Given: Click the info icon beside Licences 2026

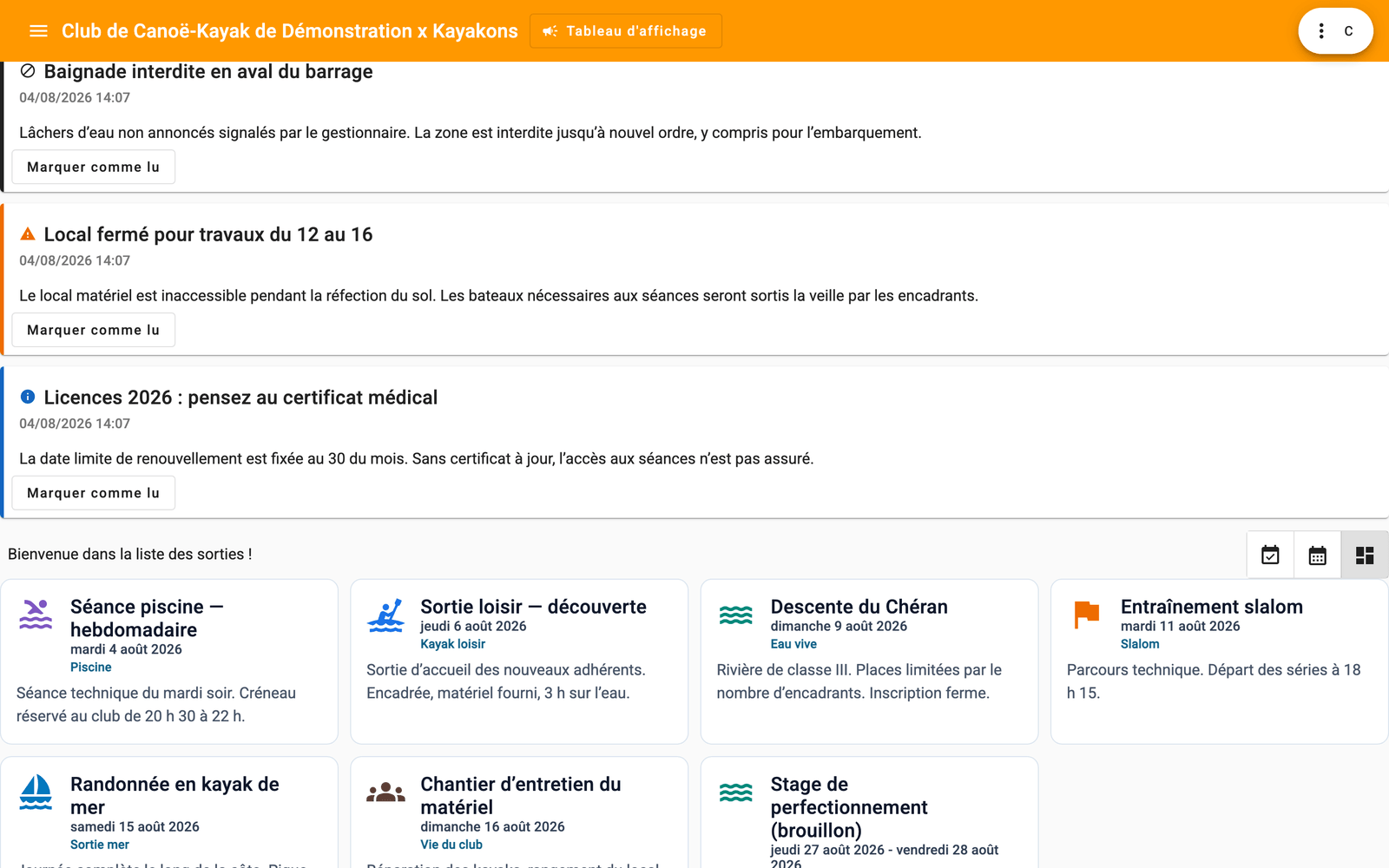Looking at the screenshot, I should point(28,398).
